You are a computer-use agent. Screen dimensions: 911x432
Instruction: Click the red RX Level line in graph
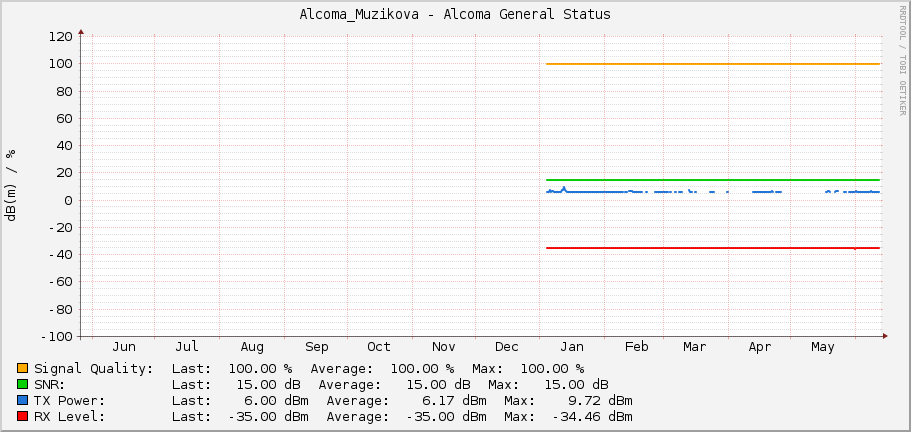[713, 248]
